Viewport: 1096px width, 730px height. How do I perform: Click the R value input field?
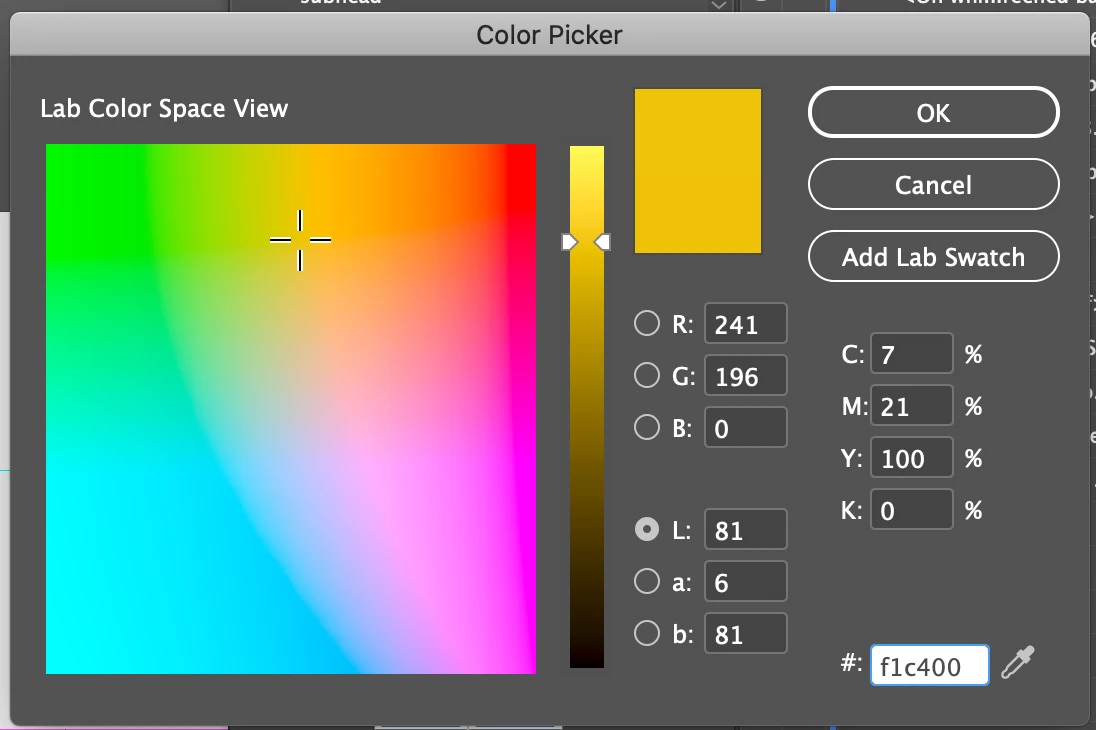tap(745, 324)
